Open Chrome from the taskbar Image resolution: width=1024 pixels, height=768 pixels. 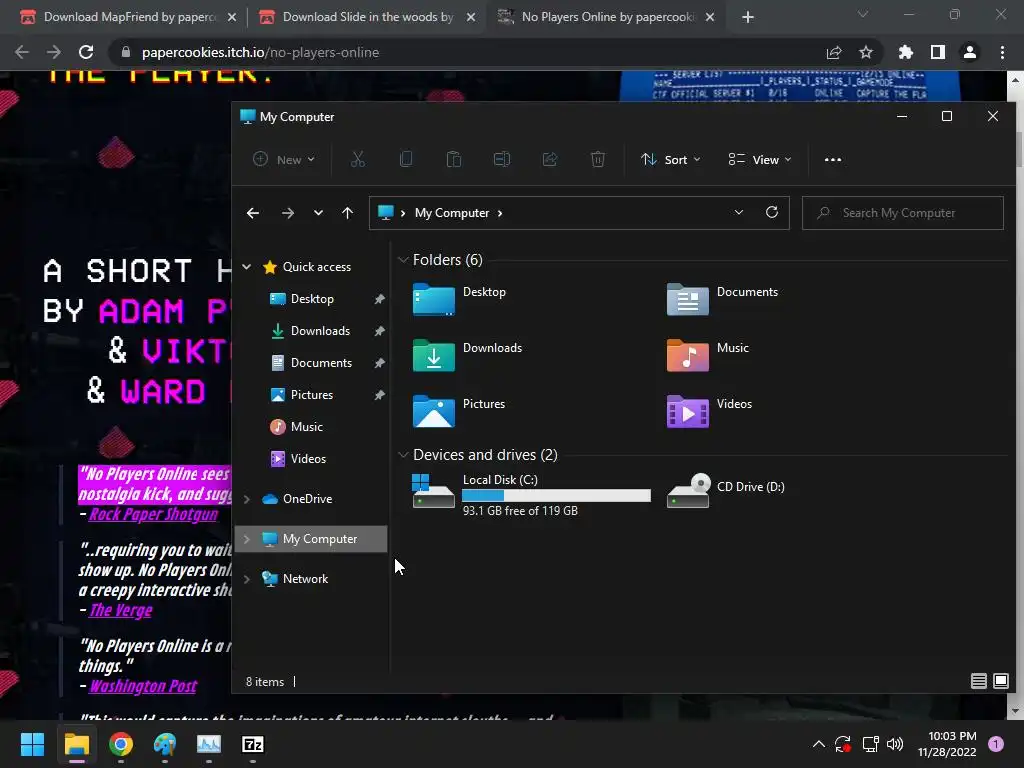[x=121, y=744]
